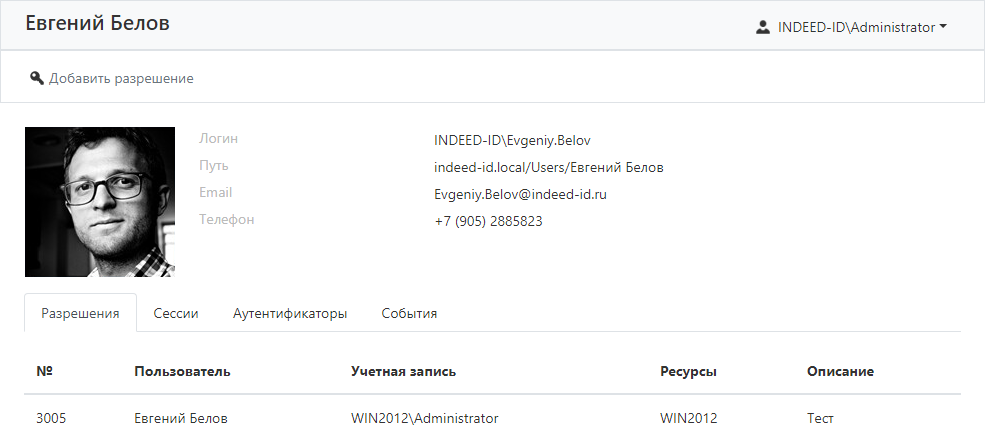
Task: Click permission number 3005 in table
Action: (x=51, y=418)
